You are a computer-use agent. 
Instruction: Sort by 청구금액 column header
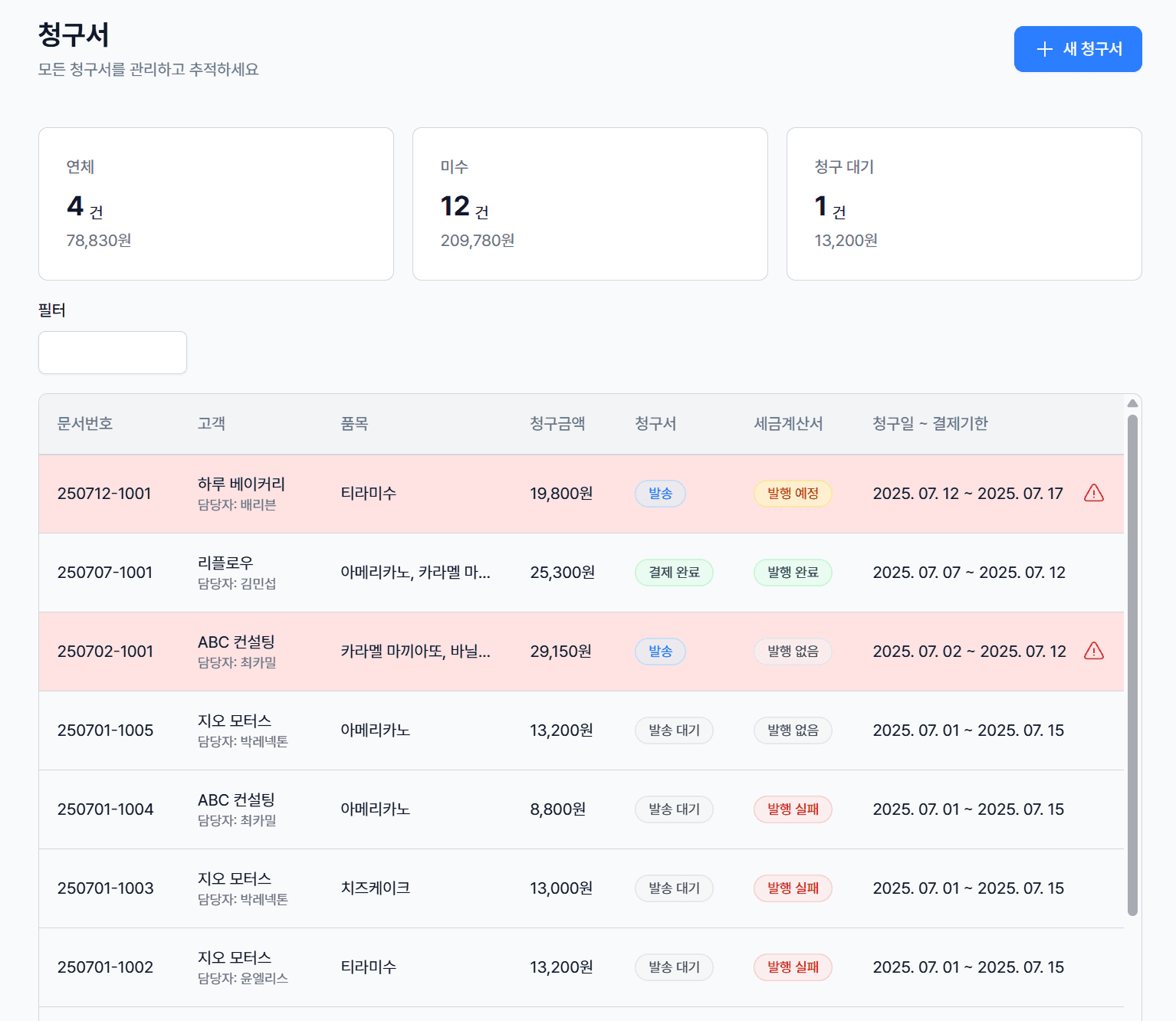(x=558, y=424)
